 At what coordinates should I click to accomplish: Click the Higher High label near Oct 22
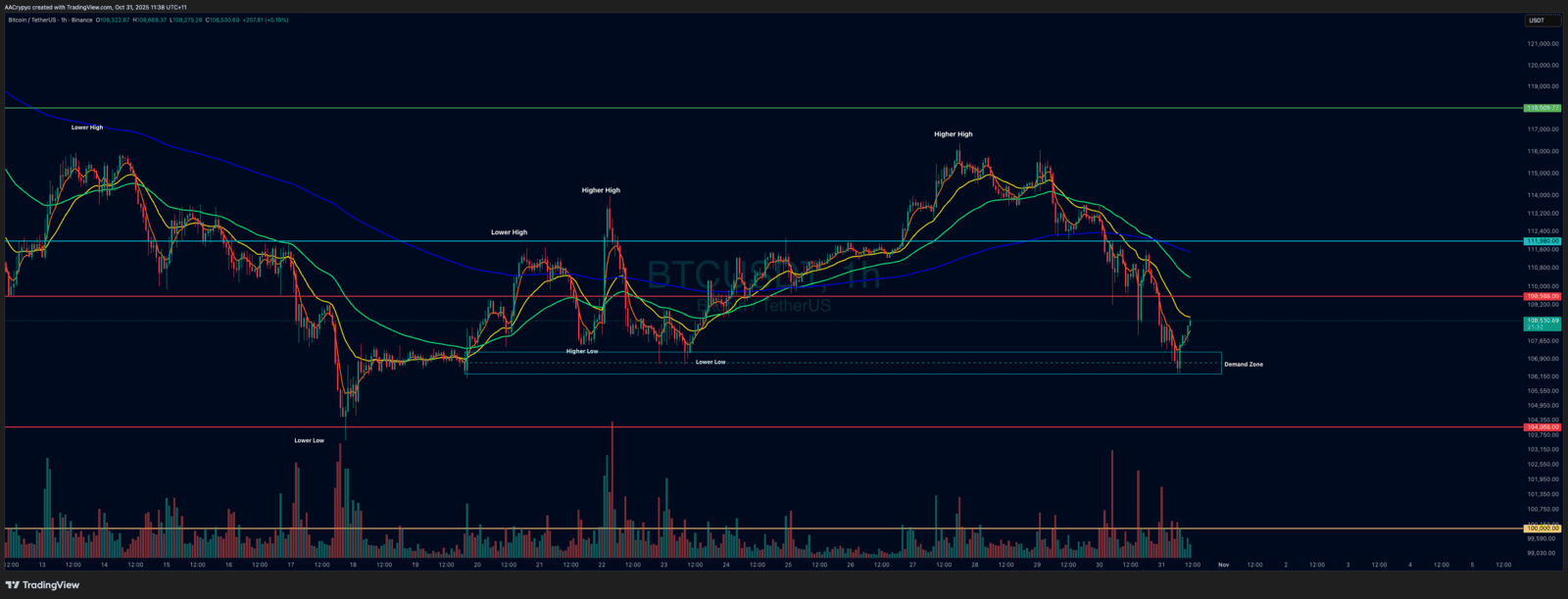(601, 190)
